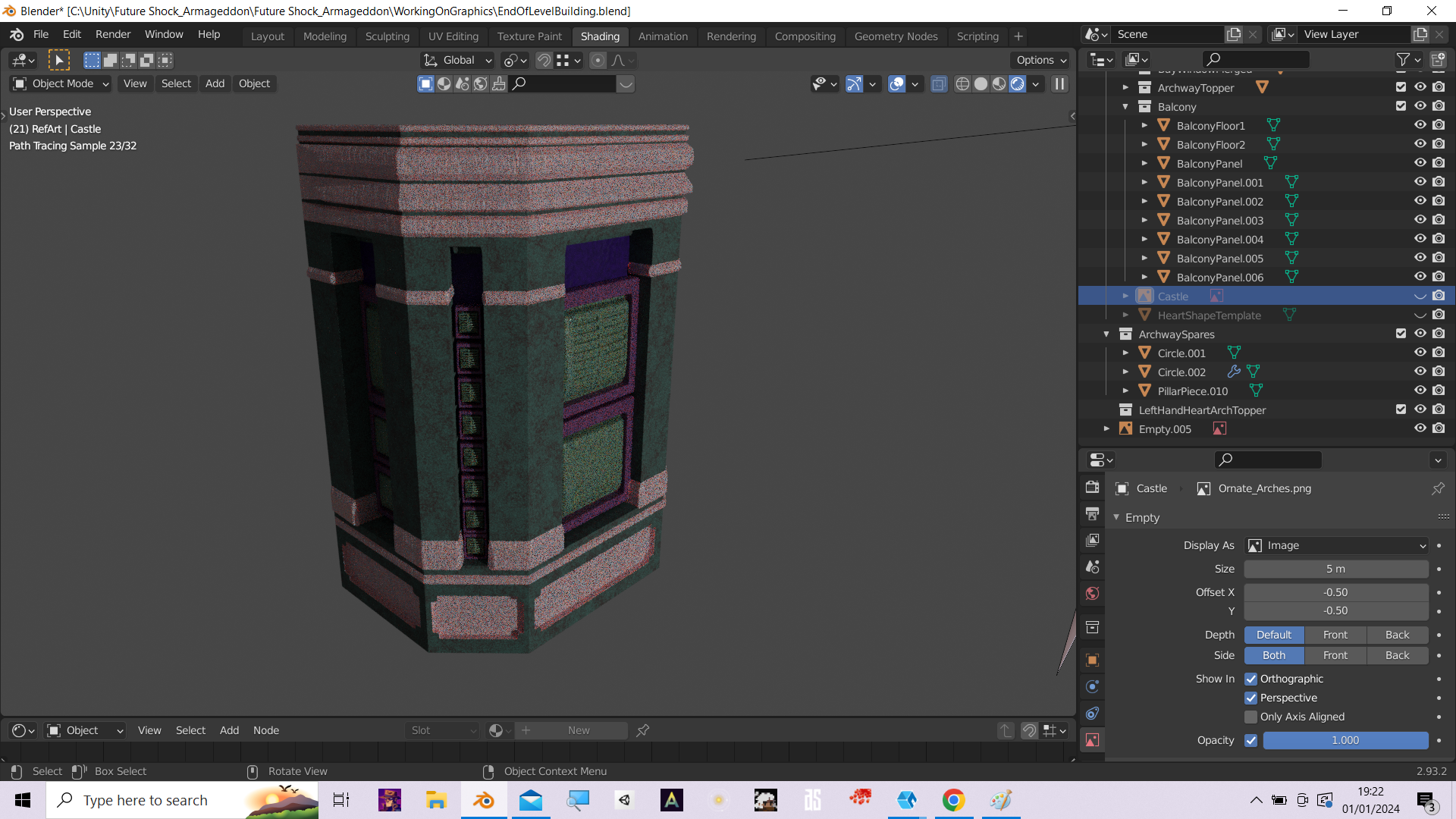Pin the node editor material slot
The image size is (1456, 819).
click(643, 730)
